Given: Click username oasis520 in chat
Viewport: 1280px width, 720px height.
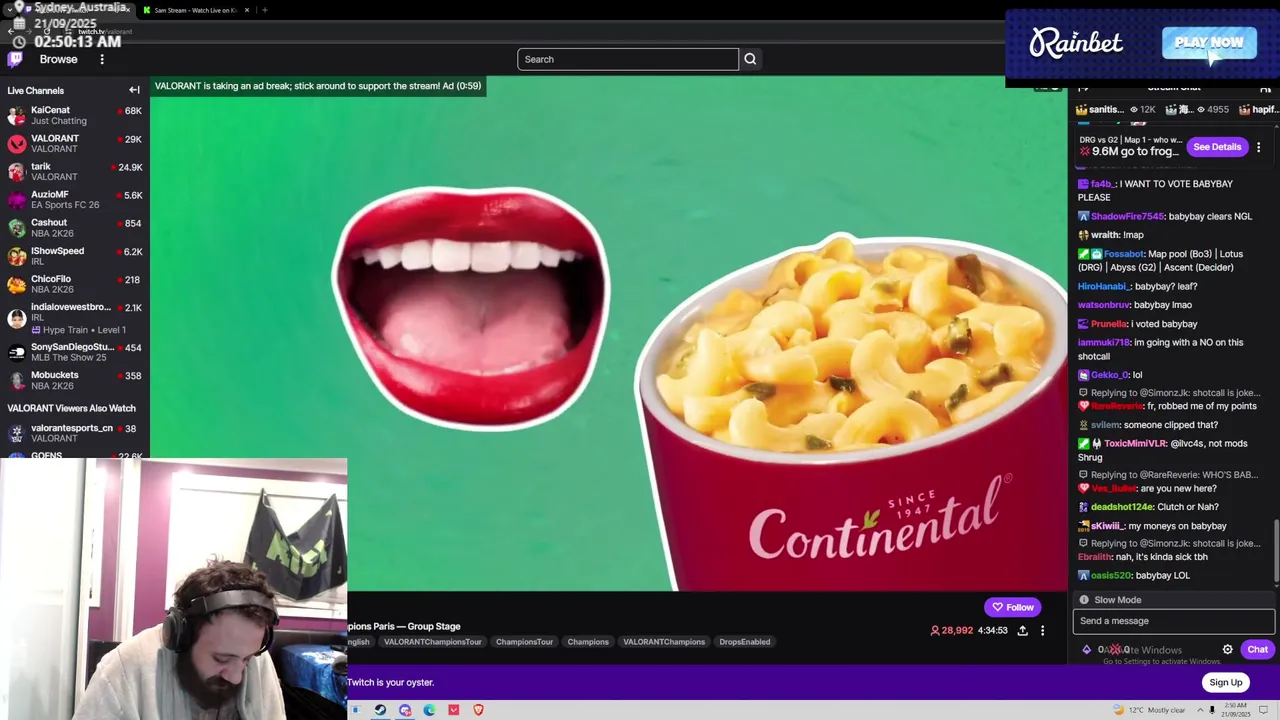Looking at the screenshot, I should [1111, 576].
